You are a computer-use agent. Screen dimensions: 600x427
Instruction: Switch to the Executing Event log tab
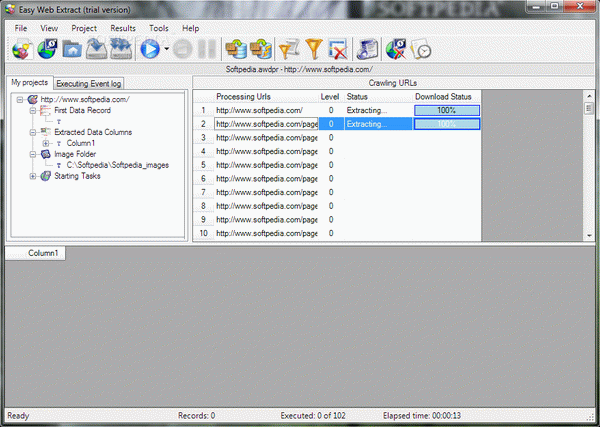pyautogui.click(x=89, y=83)
